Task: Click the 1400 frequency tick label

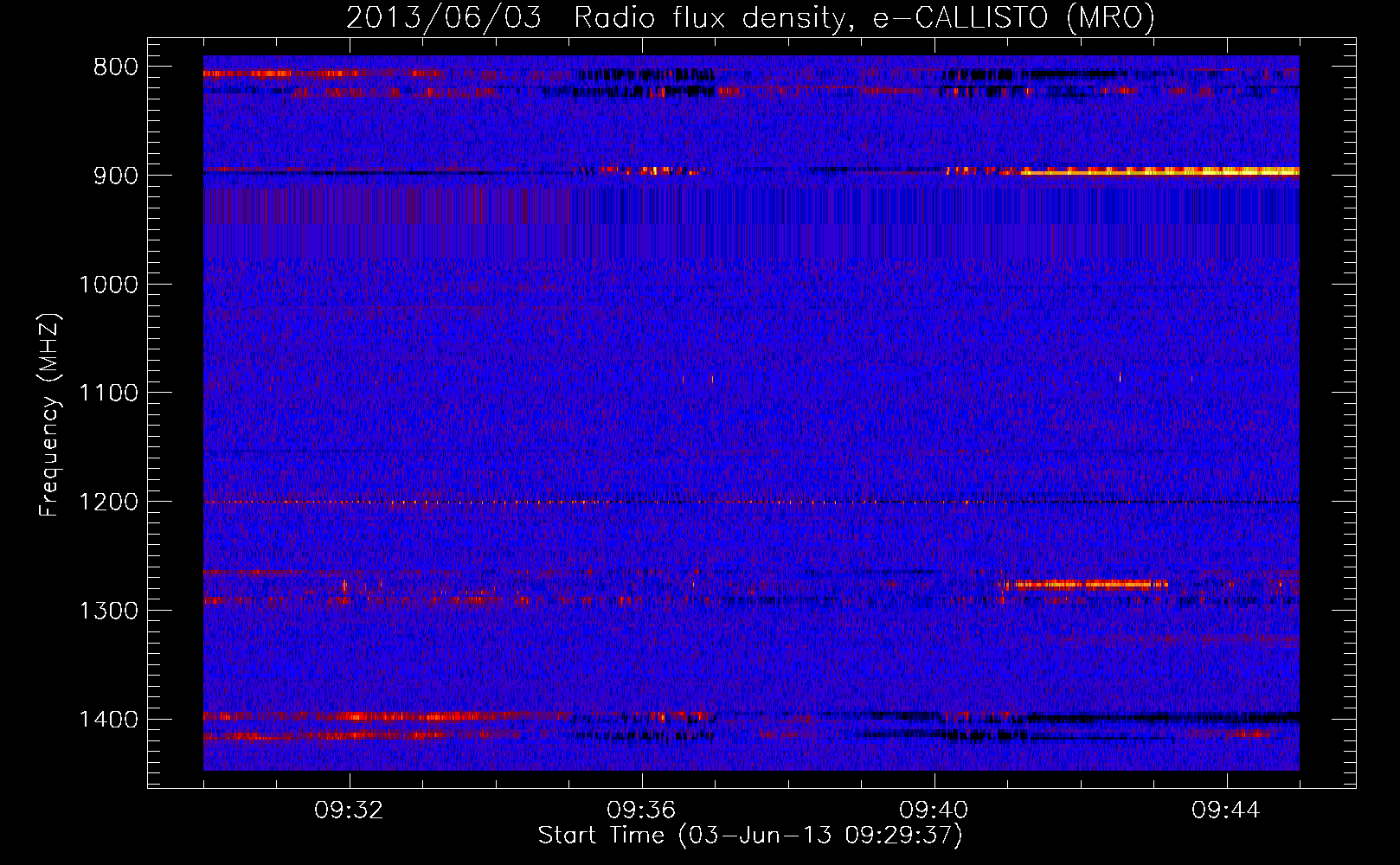Action: 108,720
